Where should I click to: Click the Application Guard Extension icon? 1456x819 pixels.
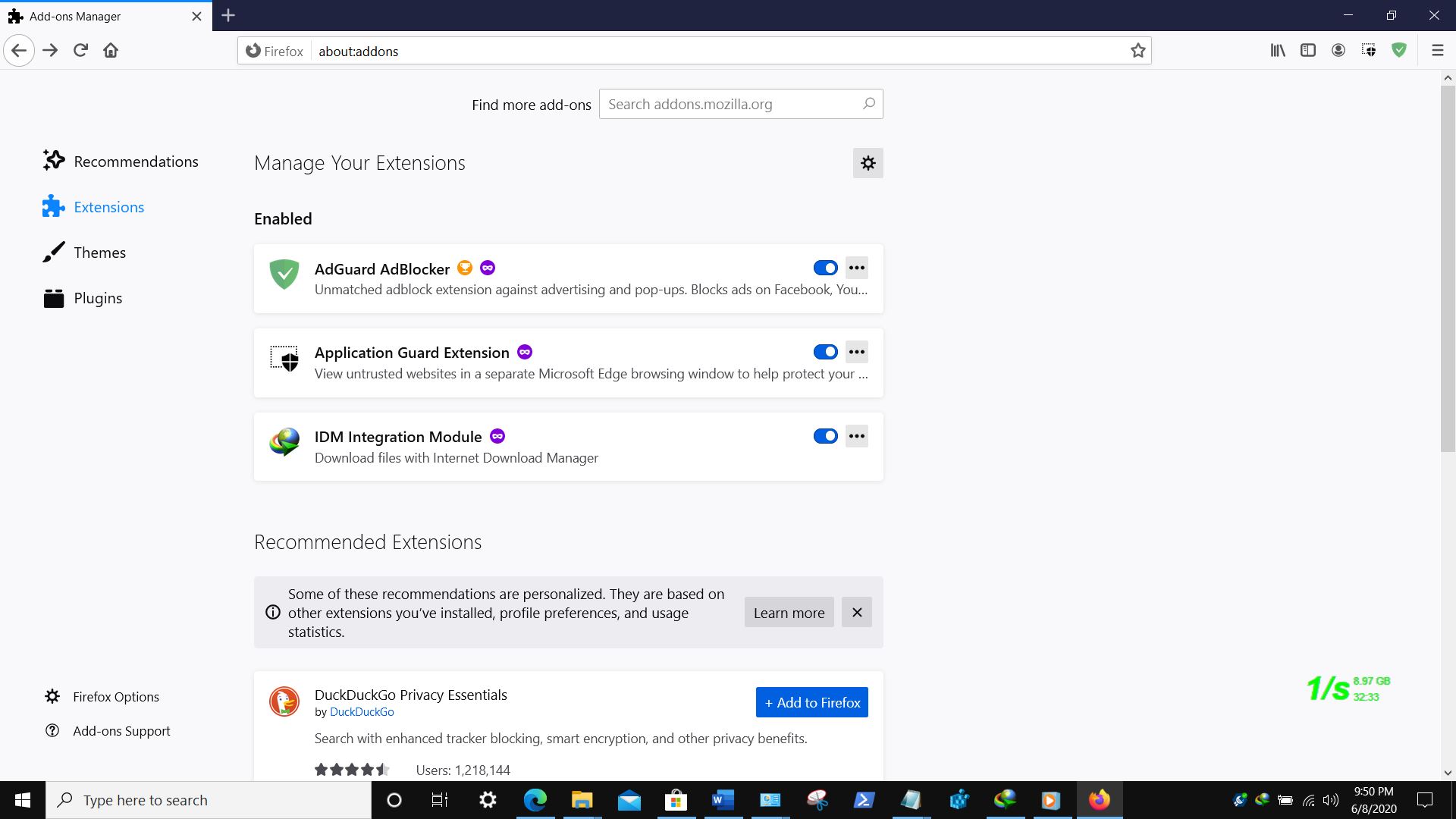click(284, 358)
